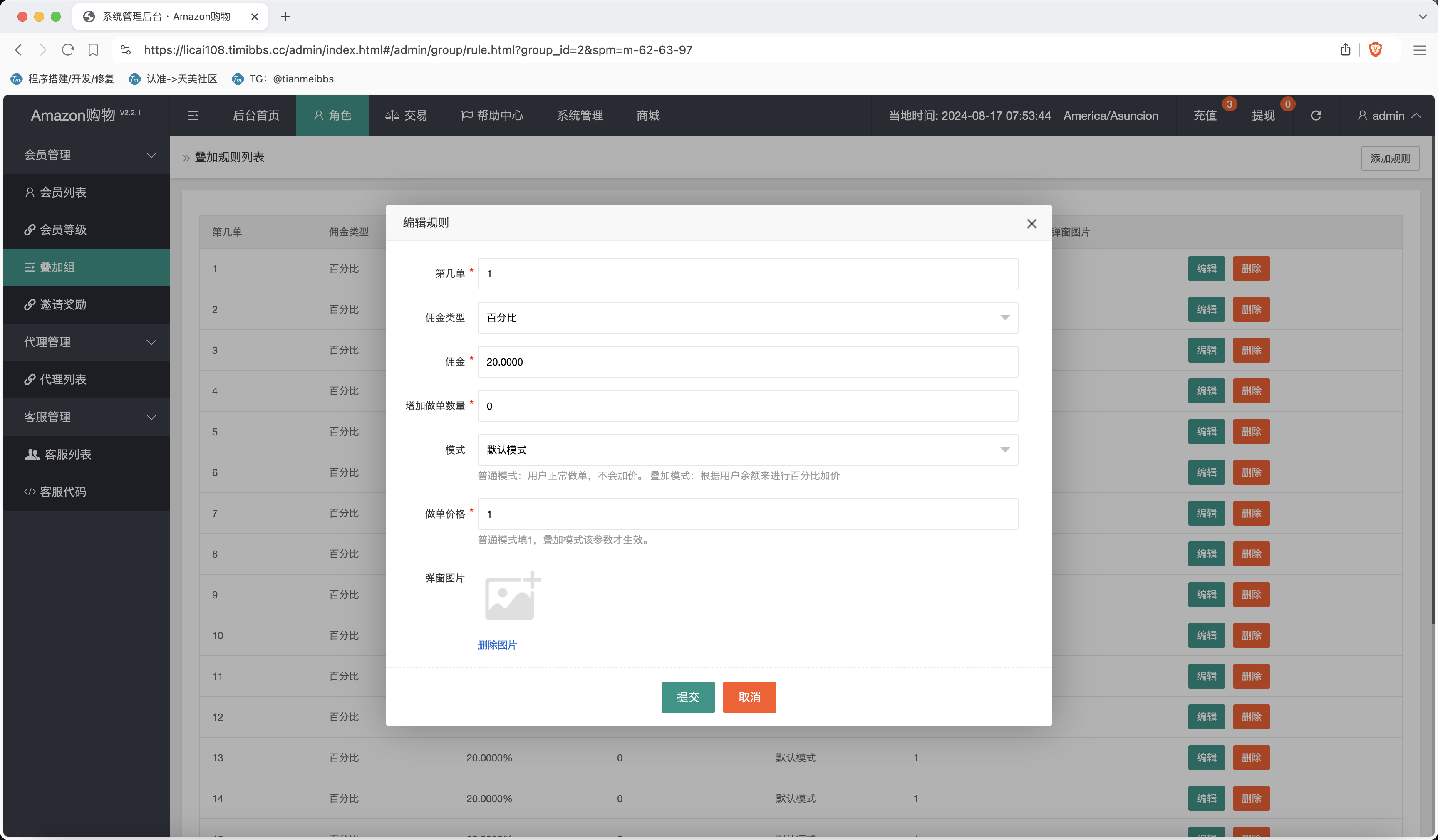Open 邀请奖励 in the sidebar
Viewport: 1438px width, 840px height.
(x=86, y=304)
